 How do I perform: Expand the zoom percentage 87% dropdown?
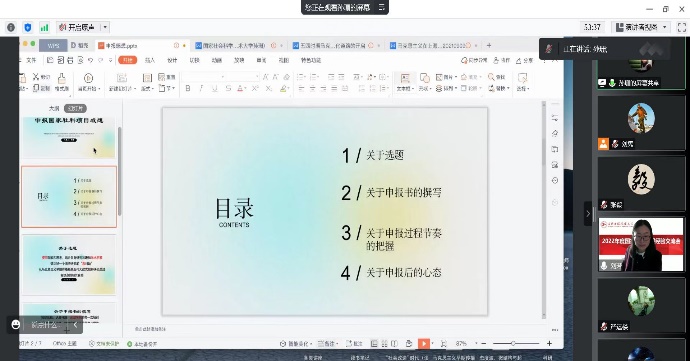[476, 343]
